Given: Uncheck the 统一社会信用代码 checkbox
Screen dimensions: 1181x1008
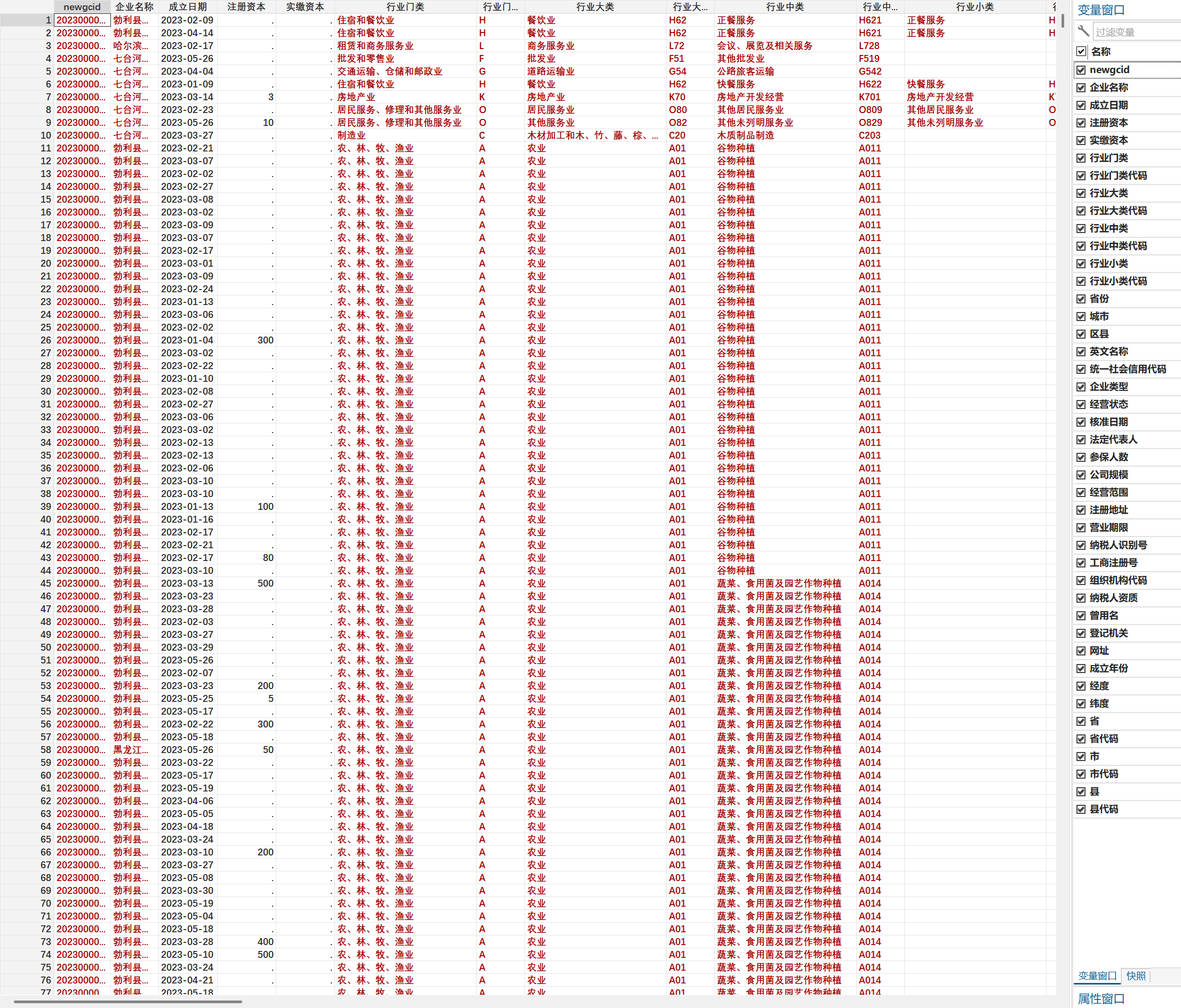Looking at the screenshot, I should pyautogui.click(x=1081, y=369).
